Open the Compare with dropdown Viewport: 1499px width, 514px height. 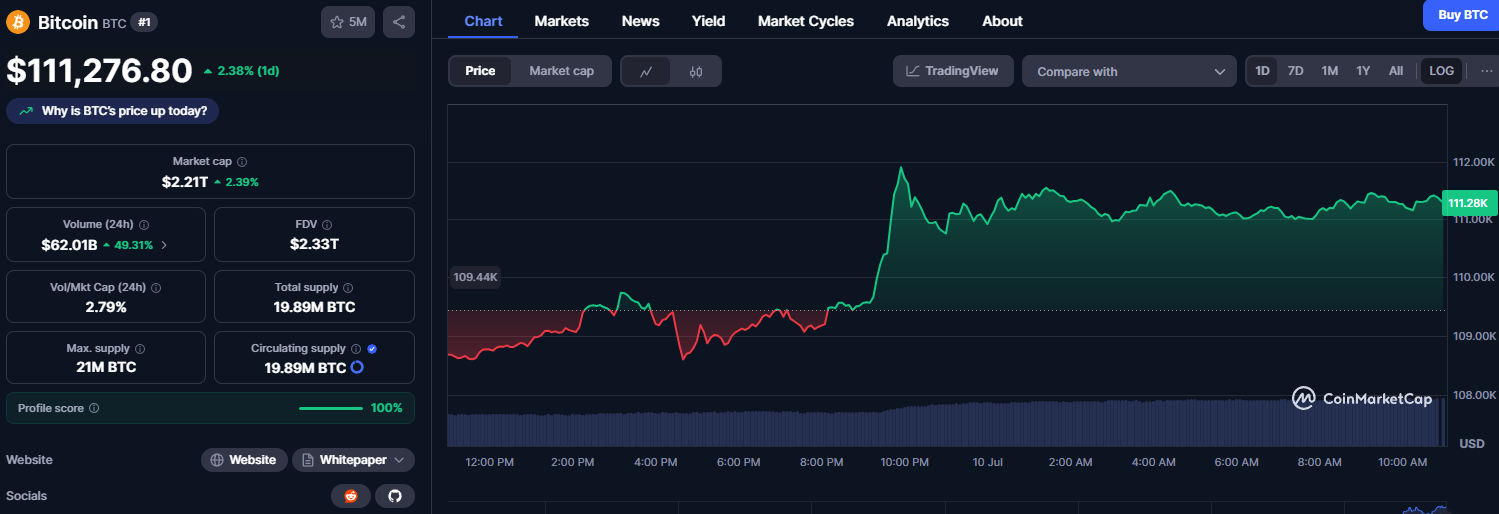point(1130,71)
